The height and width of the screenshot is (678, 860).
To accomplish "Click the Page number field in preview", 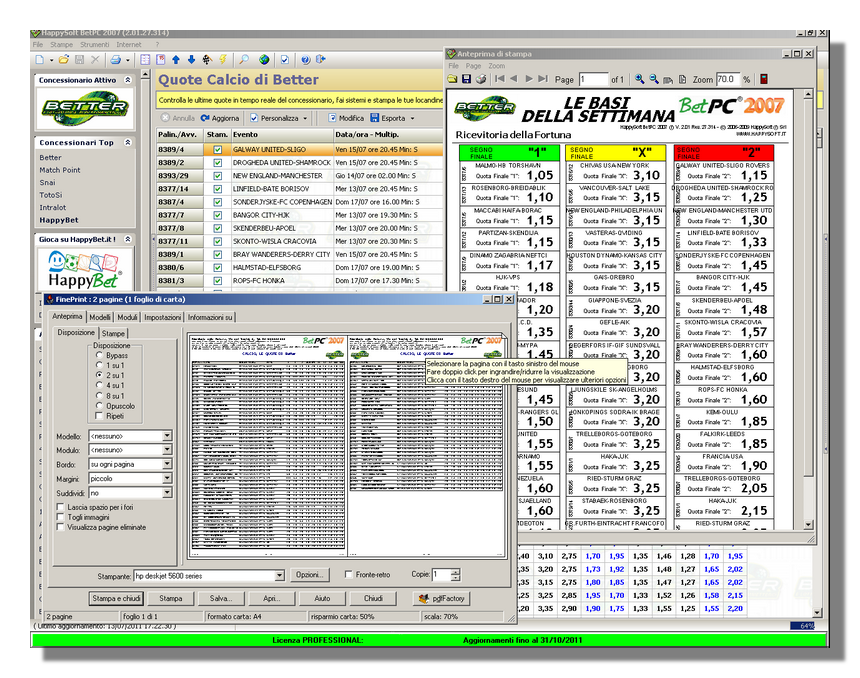I will tap(593, 80).
